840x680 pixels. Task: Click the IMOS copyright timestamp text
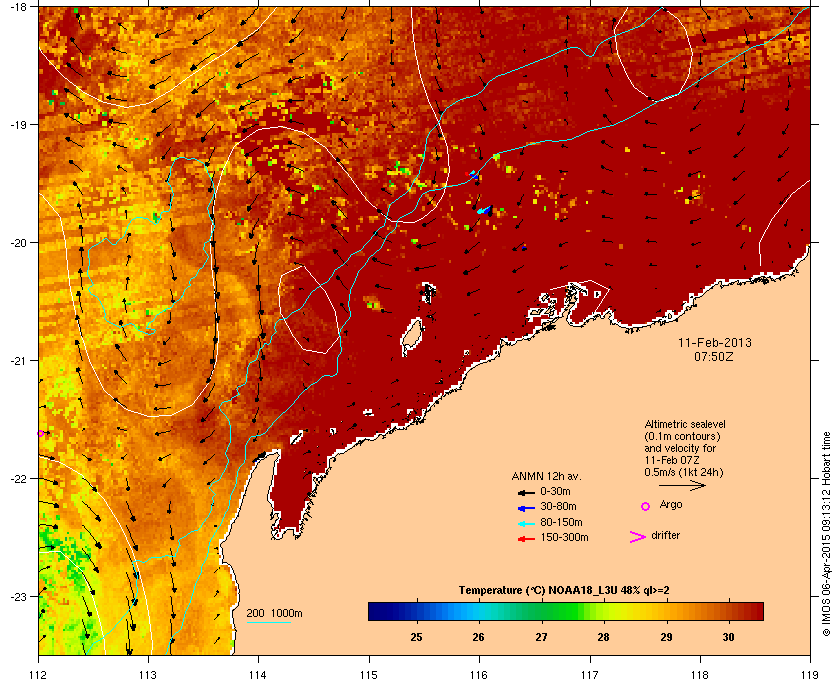pos(826,535)
